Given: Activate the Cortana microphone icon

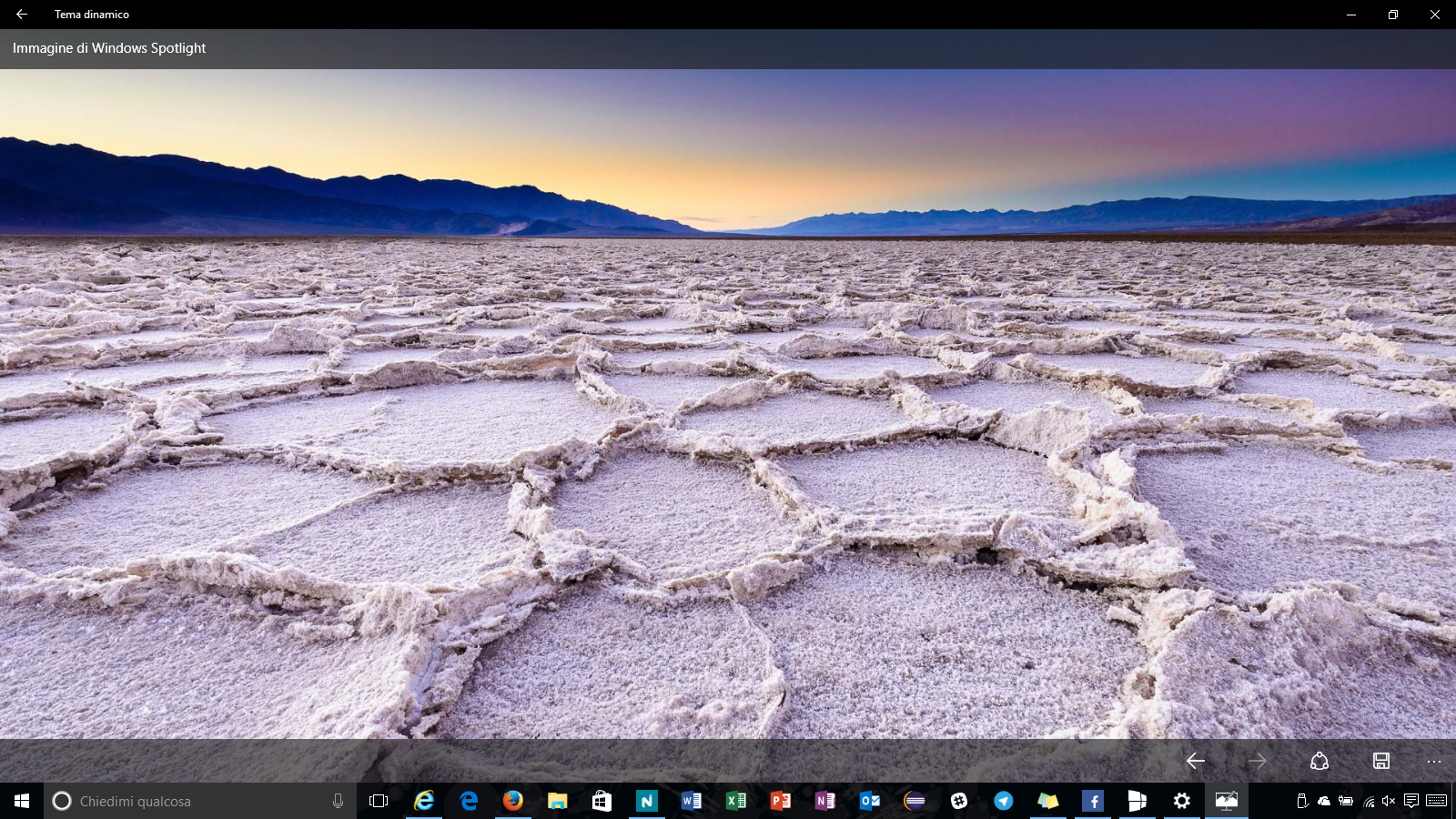Looking at the screenshot, I should coord(338,801).
